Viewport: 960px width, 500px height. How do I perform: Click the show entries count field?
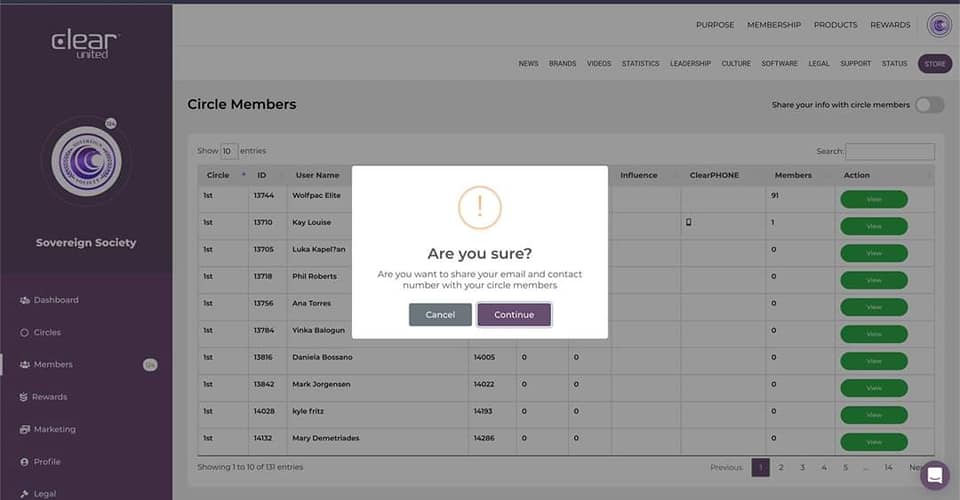229,151
